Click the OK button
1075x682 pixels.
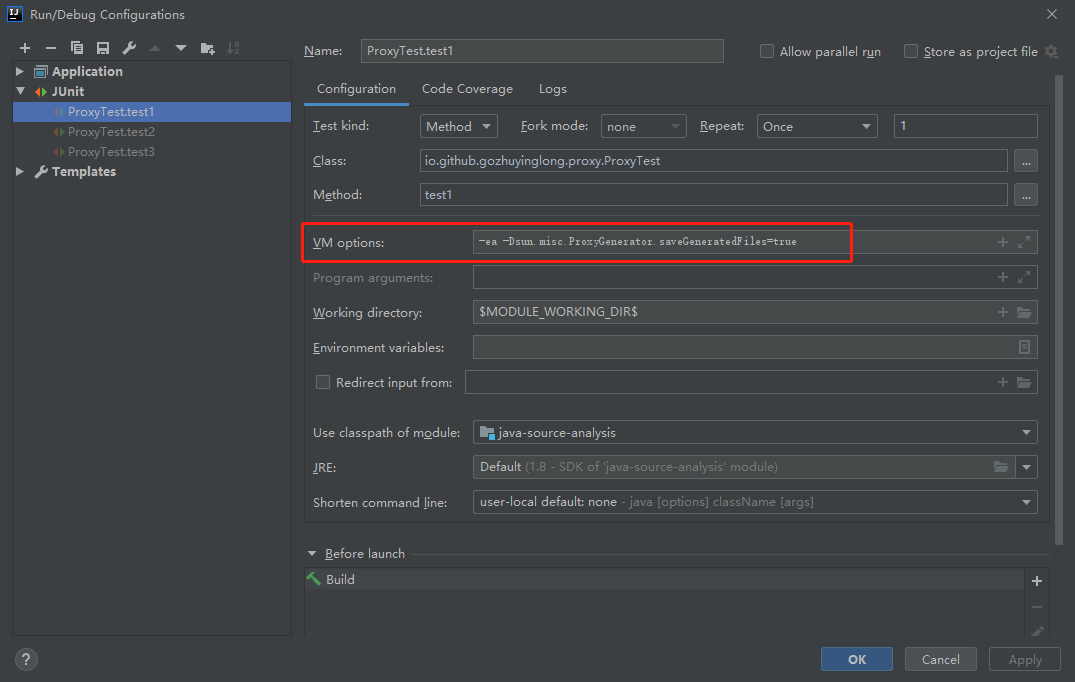[x=857, y=659]
